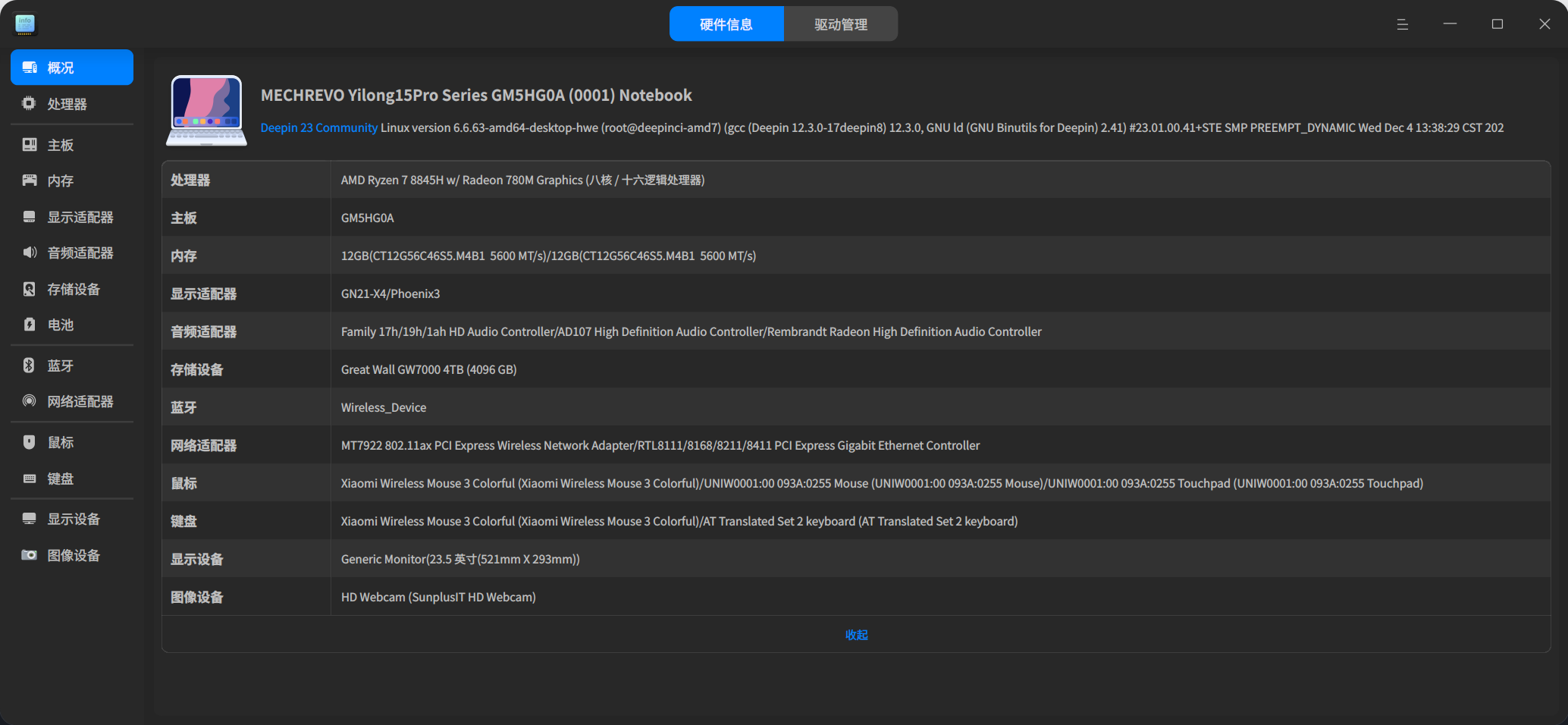Select the 显示适配器 display adapter icon

[30, 217]
